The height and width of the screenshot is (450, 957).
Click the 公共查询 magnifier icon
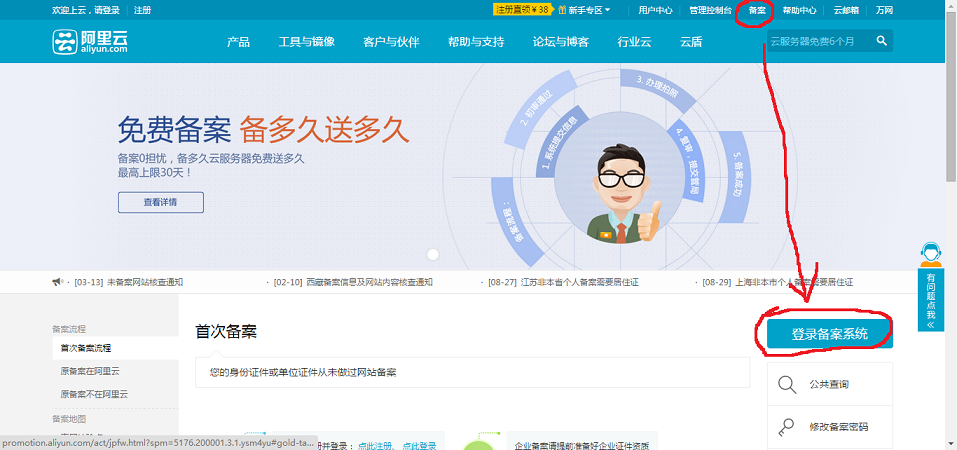tap(788, 384)
